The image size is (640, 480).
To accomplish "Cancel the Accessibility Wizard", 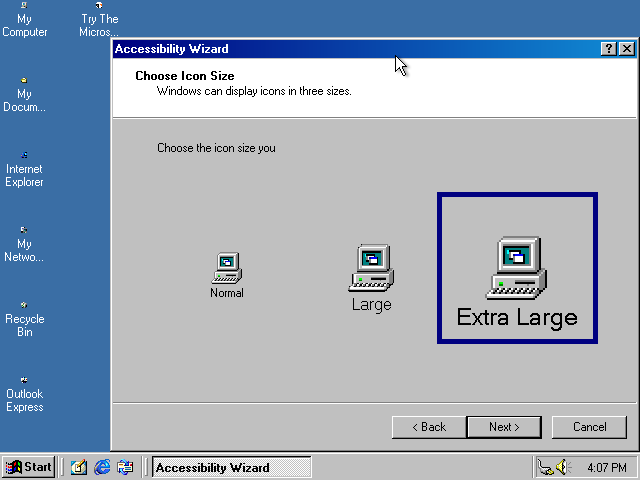I will point(589,427).
